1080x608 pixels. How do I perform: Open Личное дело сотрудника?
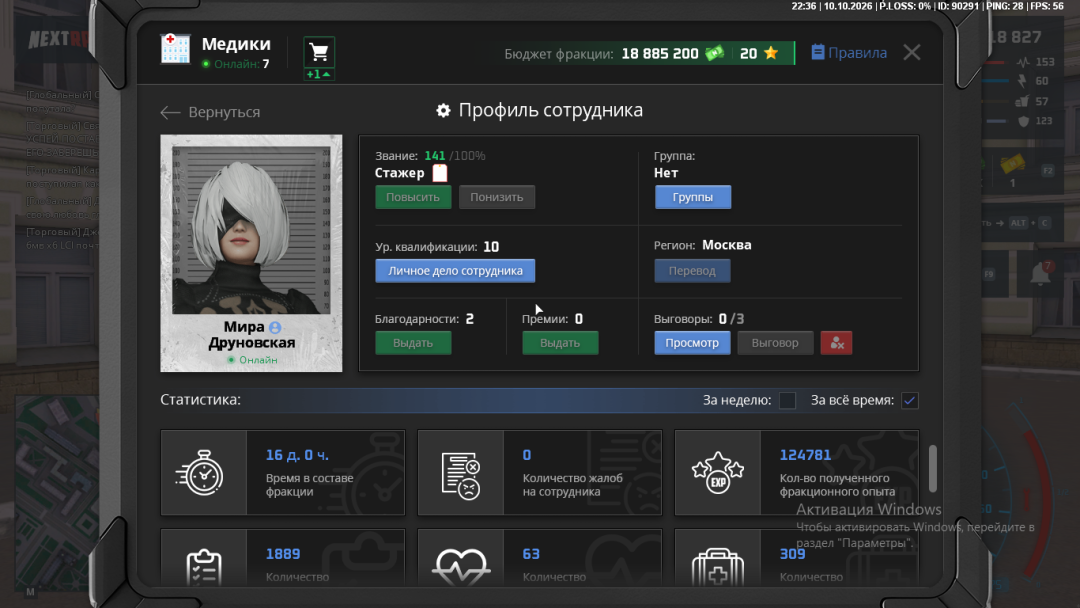[455, 271]
